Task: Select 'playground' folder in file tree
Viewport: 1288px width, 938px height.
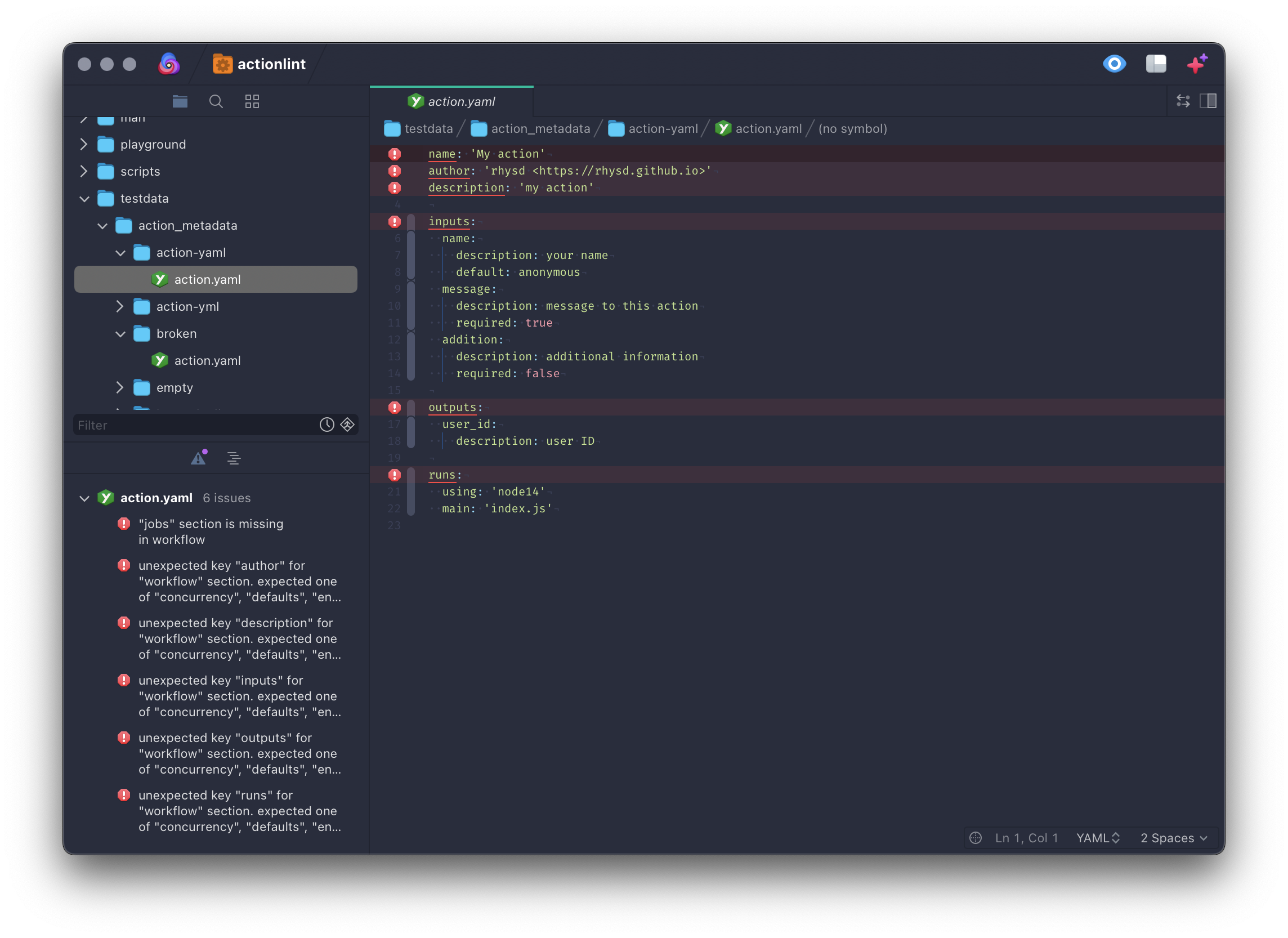Action: click(x=153, y=144)
